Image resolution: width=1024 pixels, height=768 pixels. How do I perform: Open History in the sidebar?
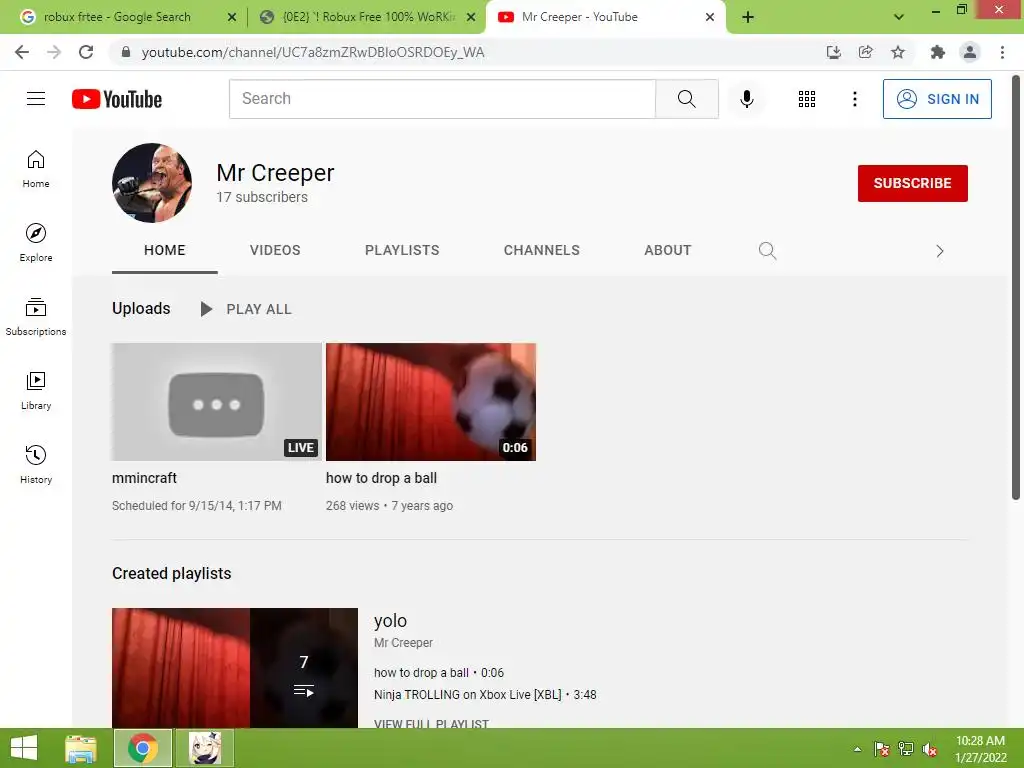[x=36, y=464]
